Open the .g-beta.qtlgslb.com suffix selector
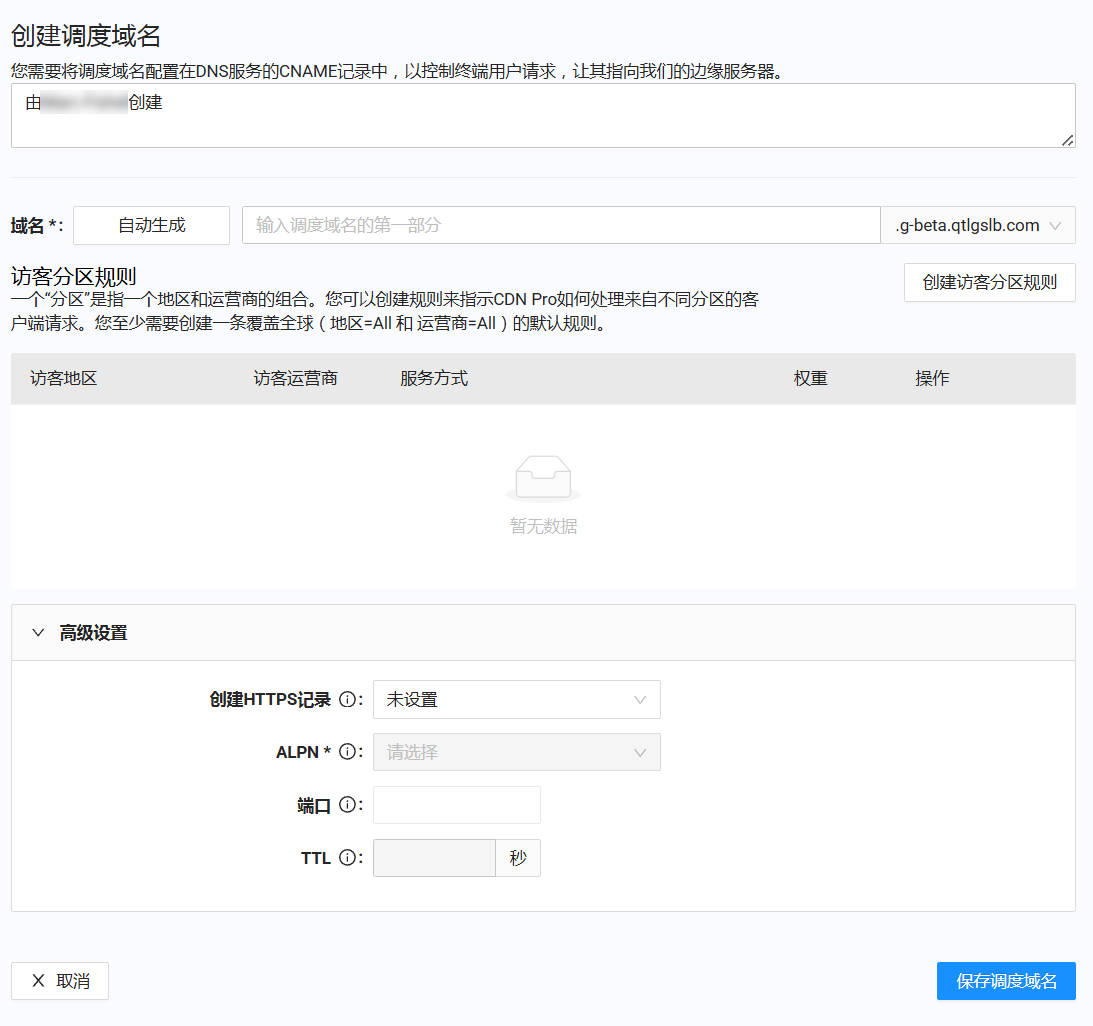Screen dimensions: 1093x1026 [978, 225]
